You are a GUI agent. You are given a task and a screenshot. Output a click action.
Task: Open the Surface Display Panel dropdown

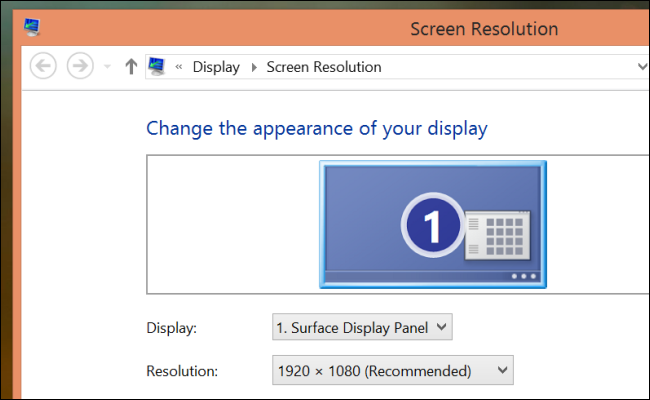362,327
